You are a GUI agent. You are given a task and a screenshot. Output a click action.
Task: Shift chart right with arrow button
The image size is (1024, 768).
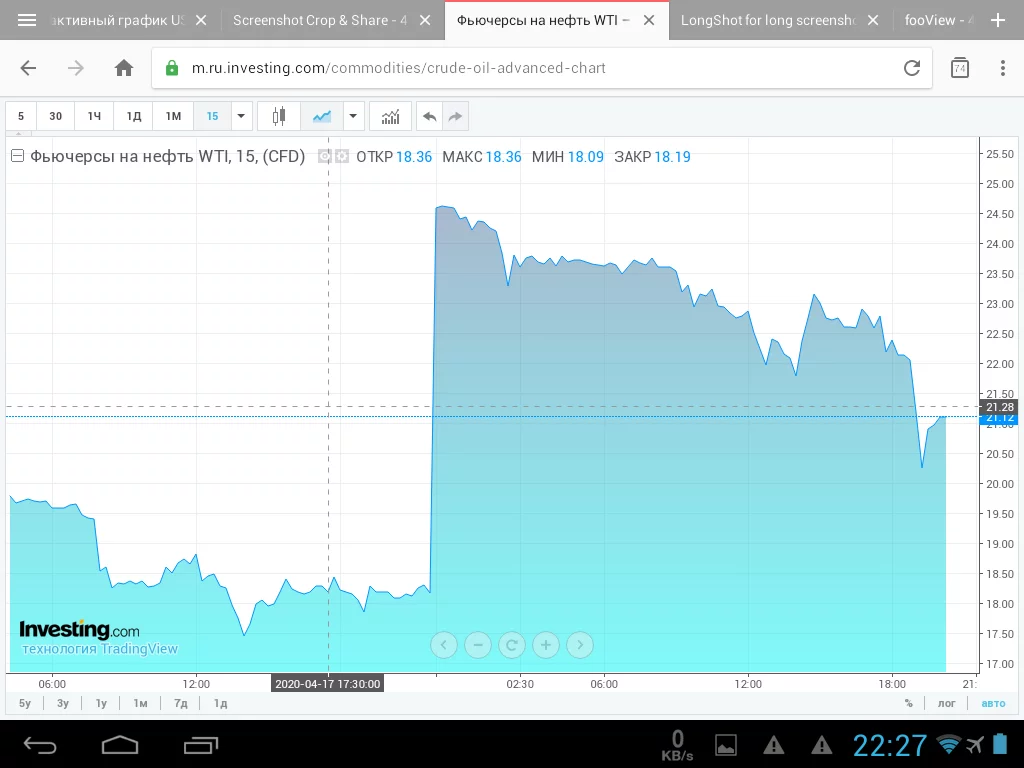(x=580, y=645)
